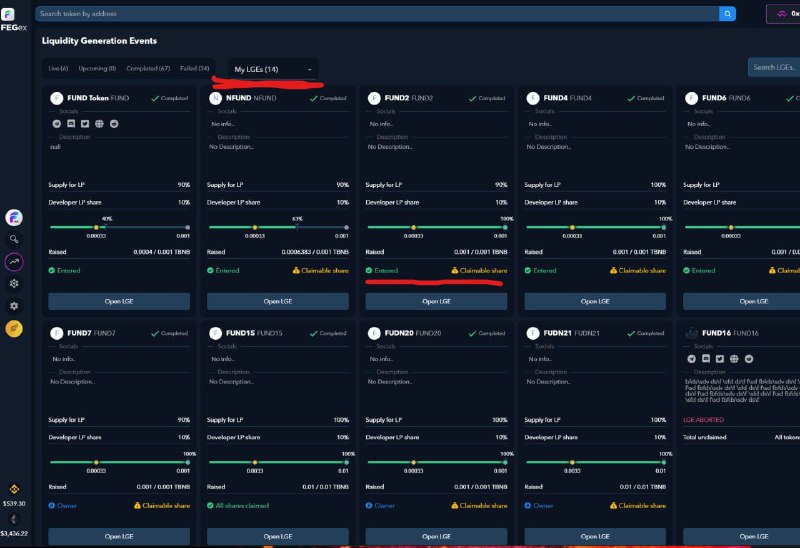
Task: Click the FUND15 raise progress bar
Action: 278,462
